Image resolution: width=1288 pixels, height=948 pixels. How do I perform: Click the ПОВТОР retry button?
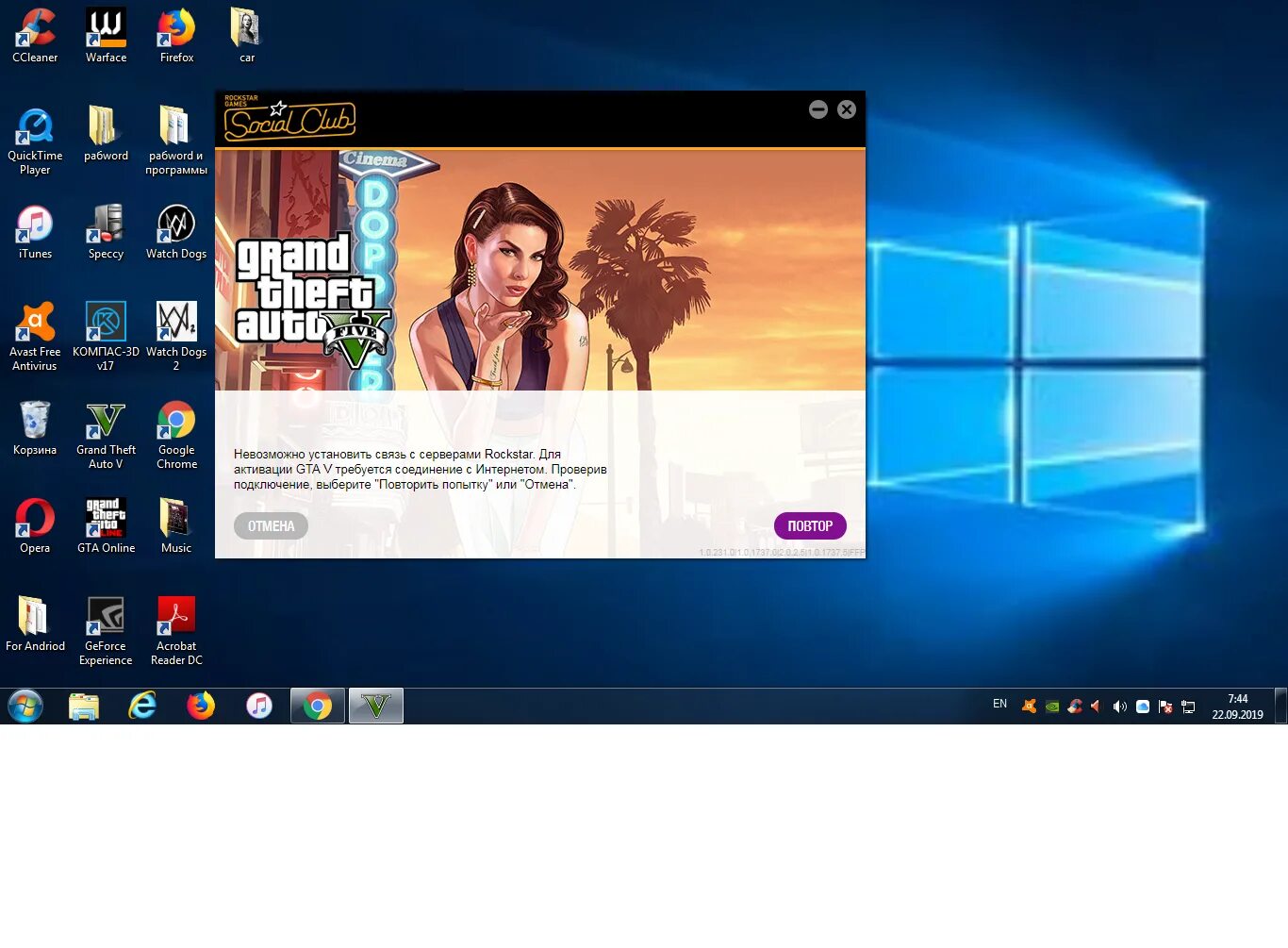[810, 525]
